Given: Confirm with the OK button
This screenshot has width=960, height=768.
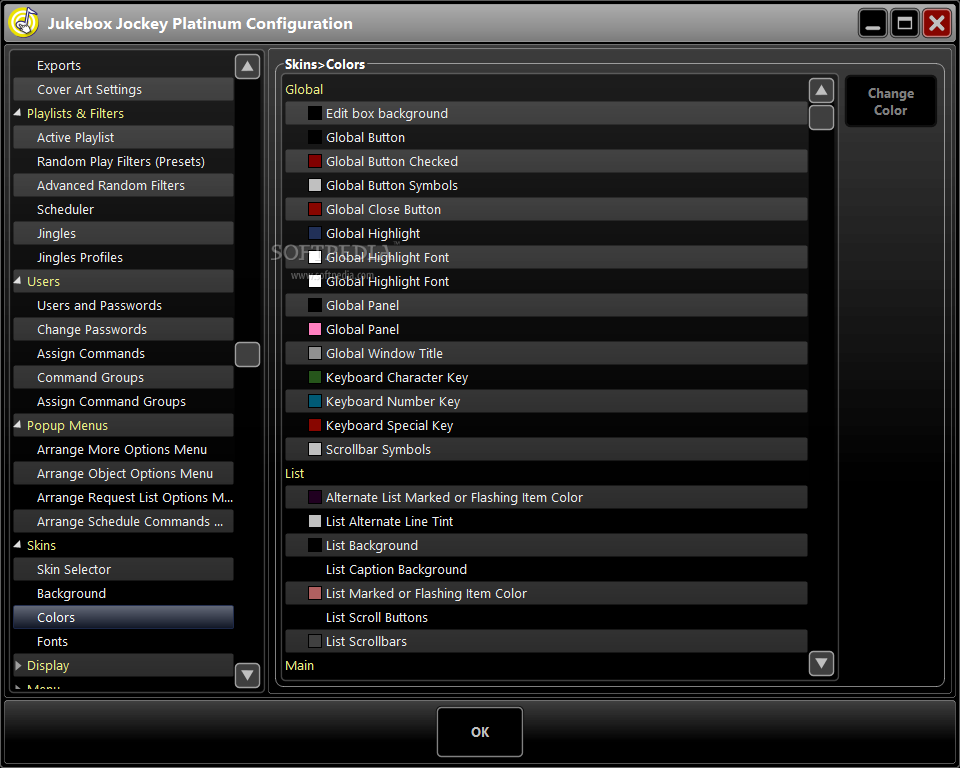Looking at the screenshot, I should tap(479, 732).
